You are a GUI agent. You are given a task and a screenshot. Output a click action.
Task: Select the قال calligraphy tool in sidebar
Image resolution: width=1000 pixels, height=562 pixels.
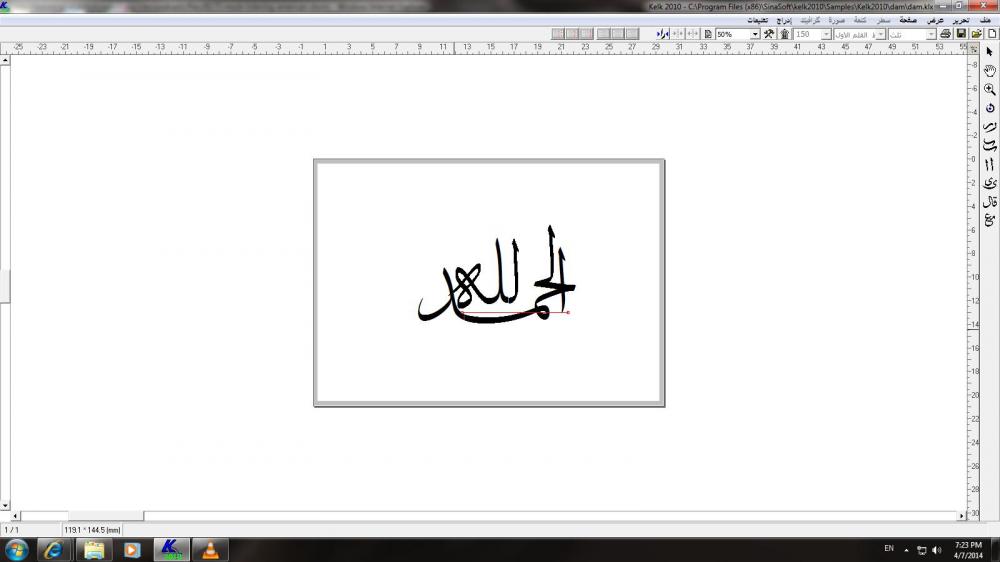tap(989, 202)
